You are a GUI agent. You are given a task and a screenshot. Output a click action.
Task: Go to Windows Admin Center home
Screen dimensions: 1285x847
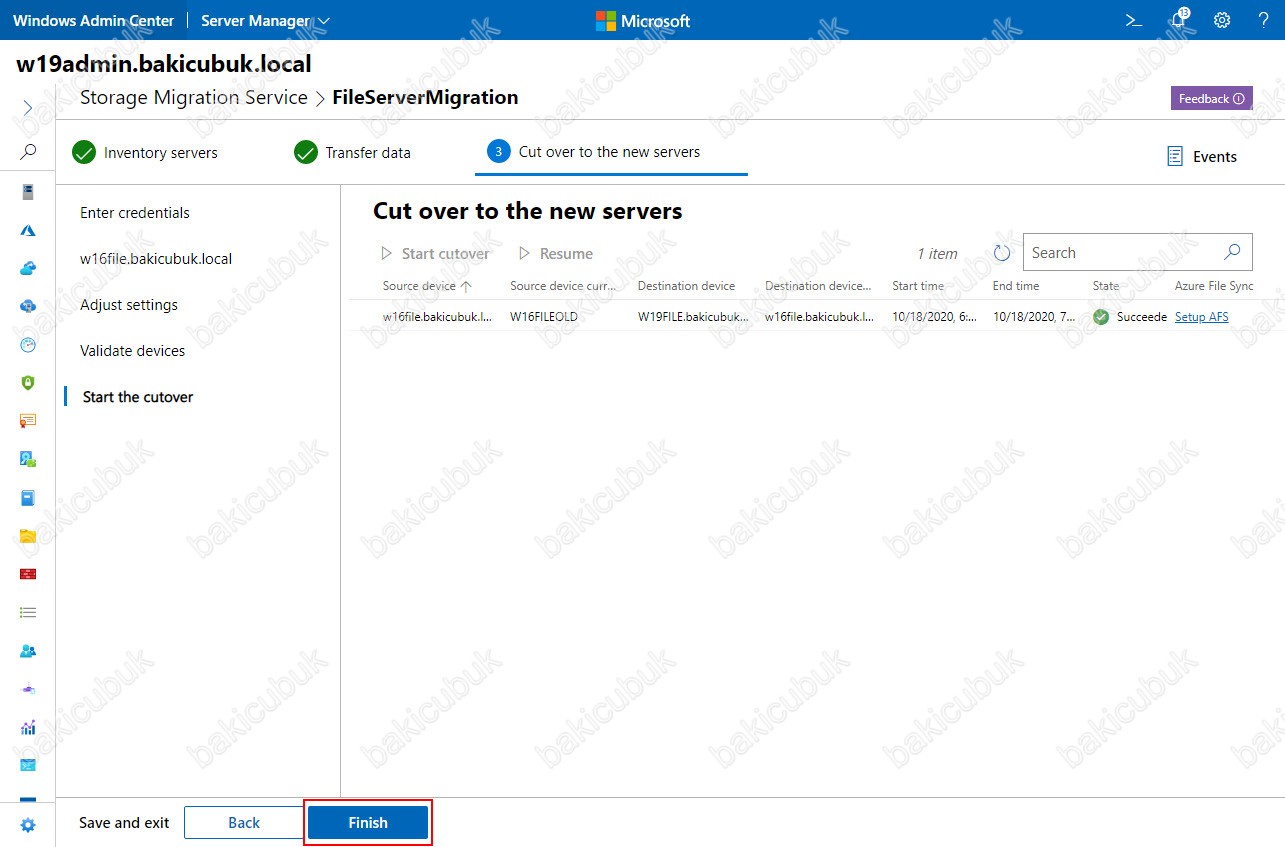click(x=94, y=20)
